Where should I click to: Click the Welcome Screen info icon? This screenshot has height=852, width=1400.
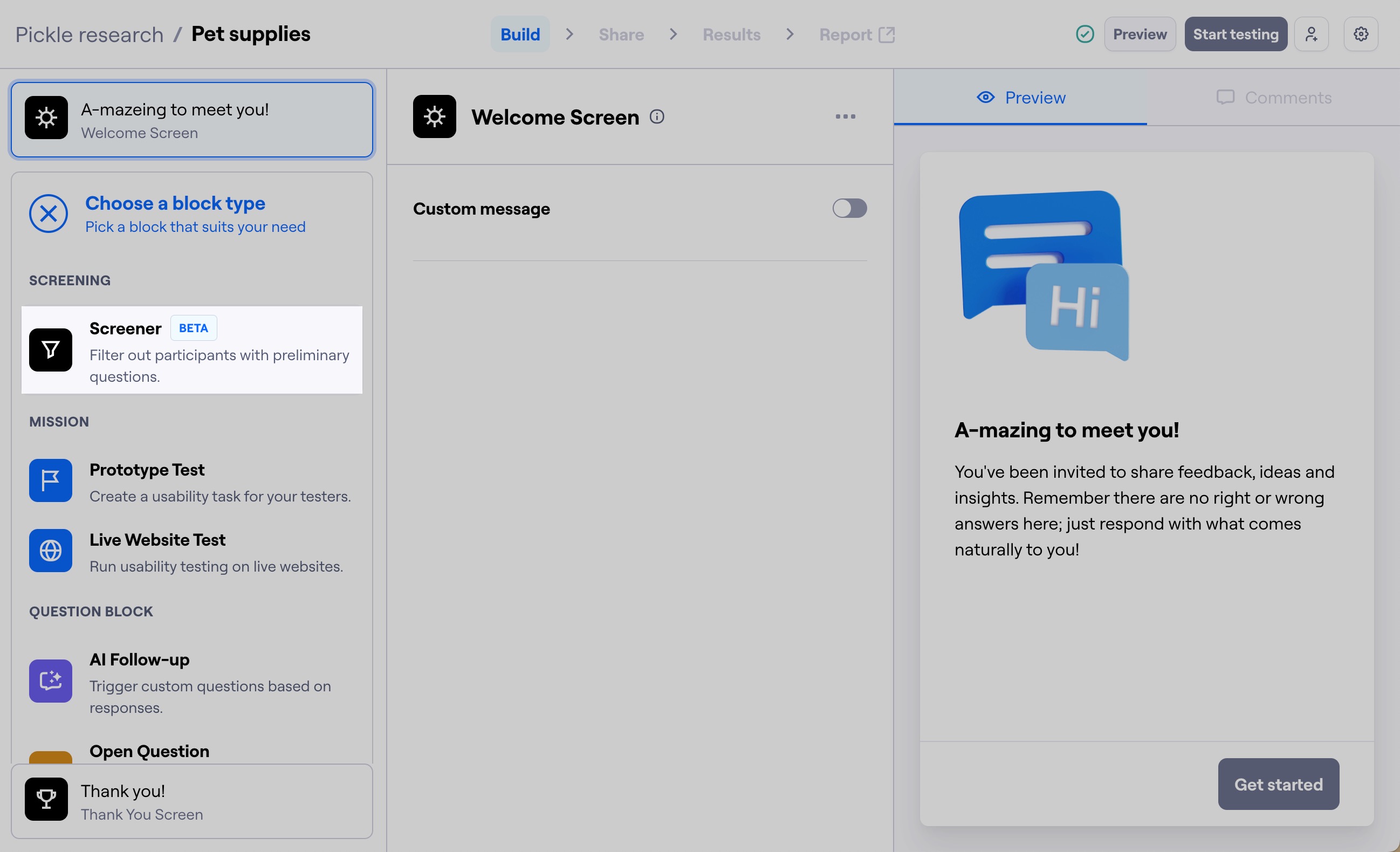point(657,117)
